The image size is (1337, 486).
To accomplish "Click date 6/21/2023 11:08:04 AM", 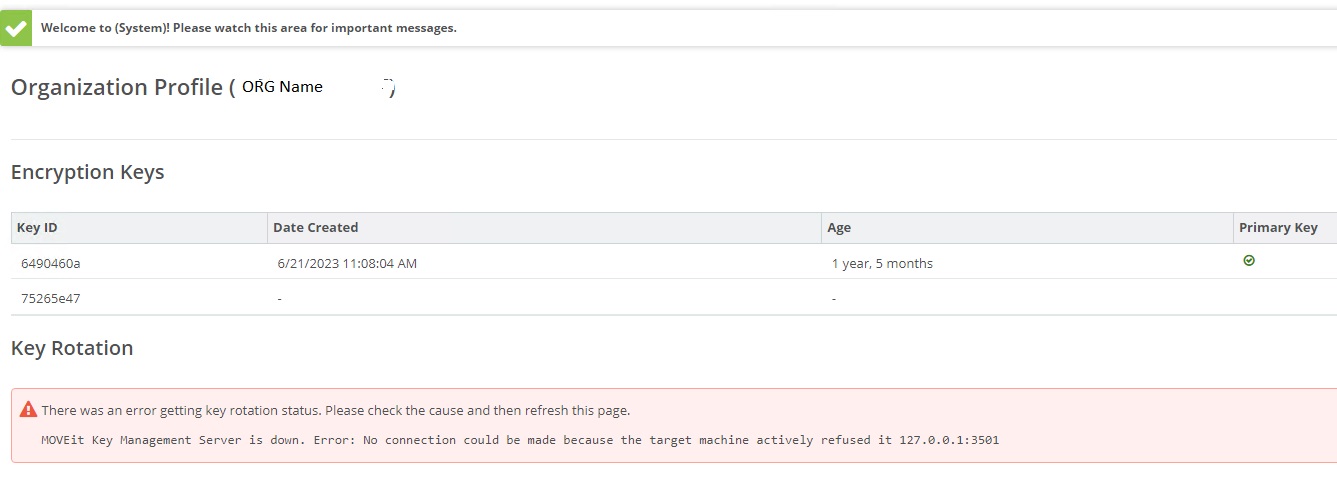I will point(347,264).
